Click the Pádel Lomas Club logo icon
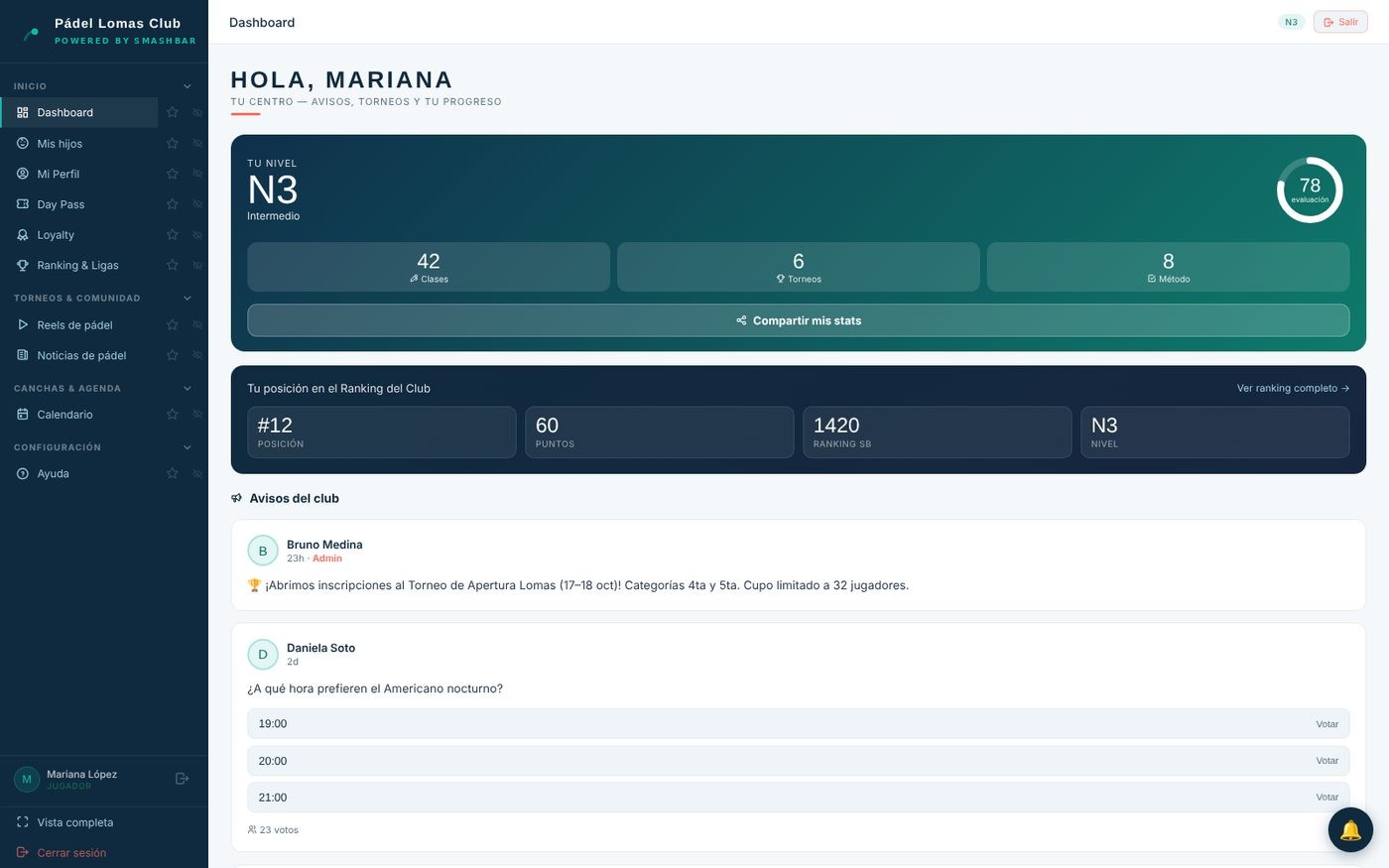Screen dimensions: 1389x868 [x=32, y=33]
